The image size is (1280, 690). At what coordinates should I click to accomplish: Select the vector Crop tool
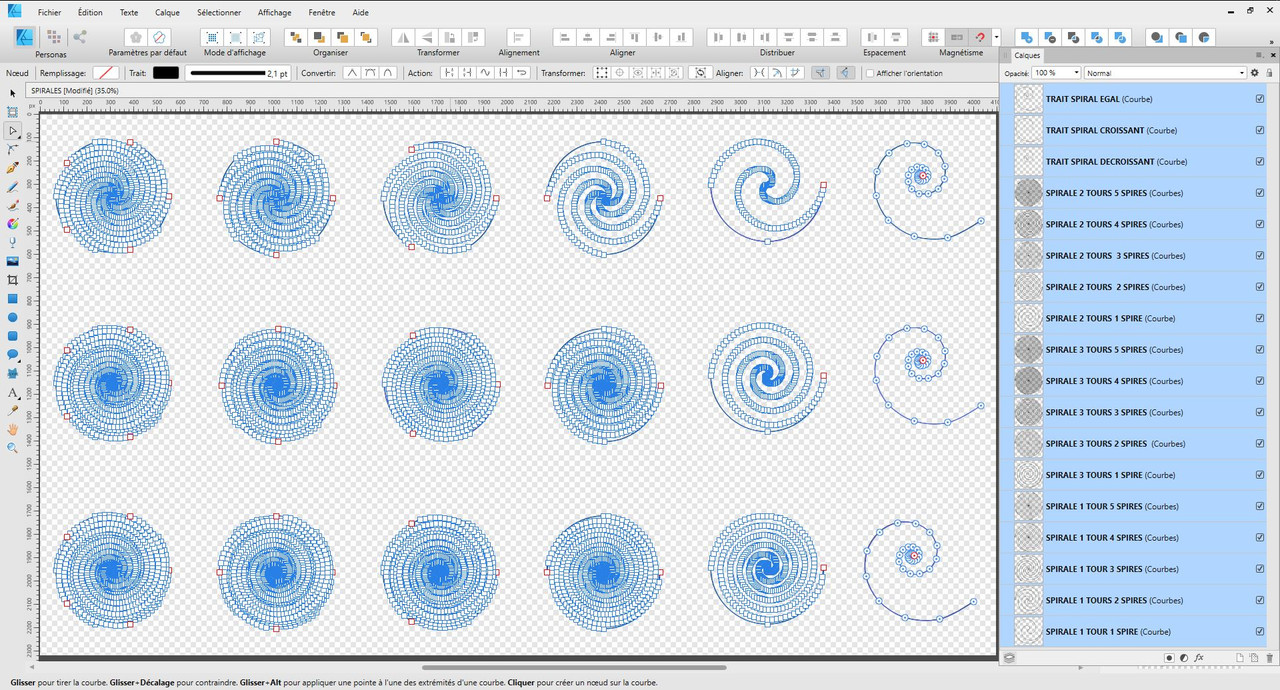point(13,279)
